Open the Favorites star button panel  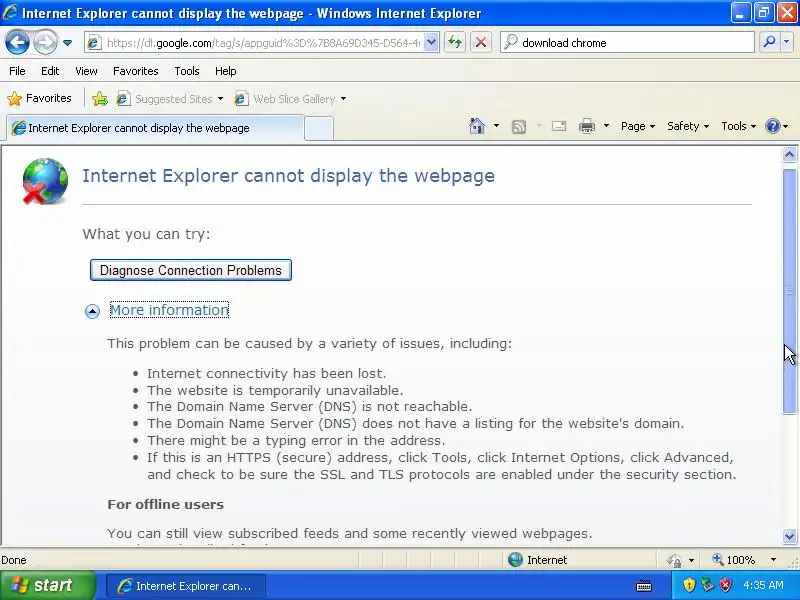coord(39,98)
